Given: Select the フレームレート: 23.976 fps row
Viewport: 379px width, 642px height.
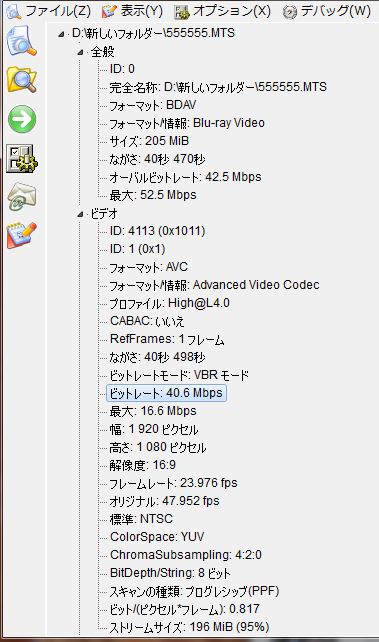Looking at the screenshot, I should pyautogui.click(x=173, y=483).
